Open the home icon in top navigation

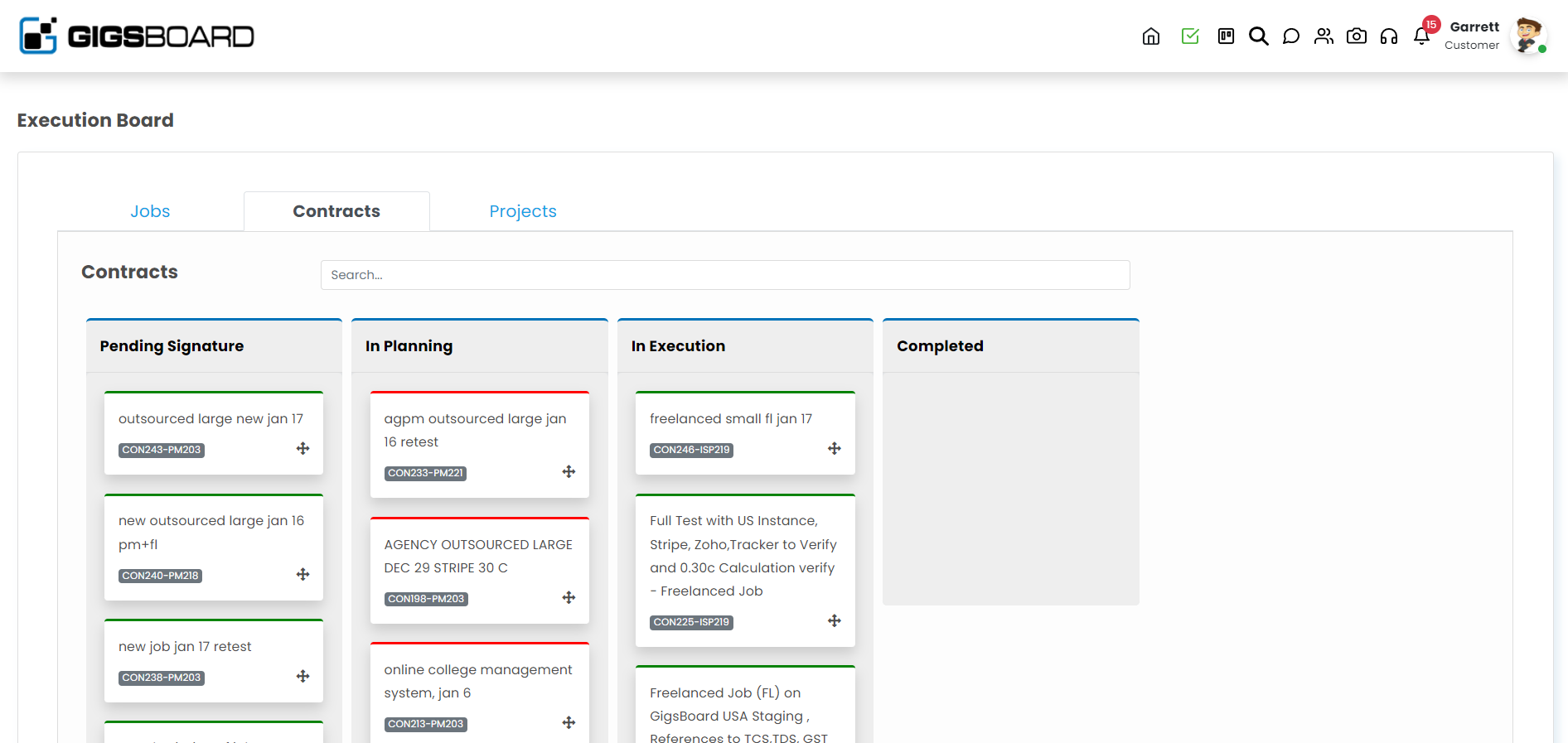pos(1150,36)
